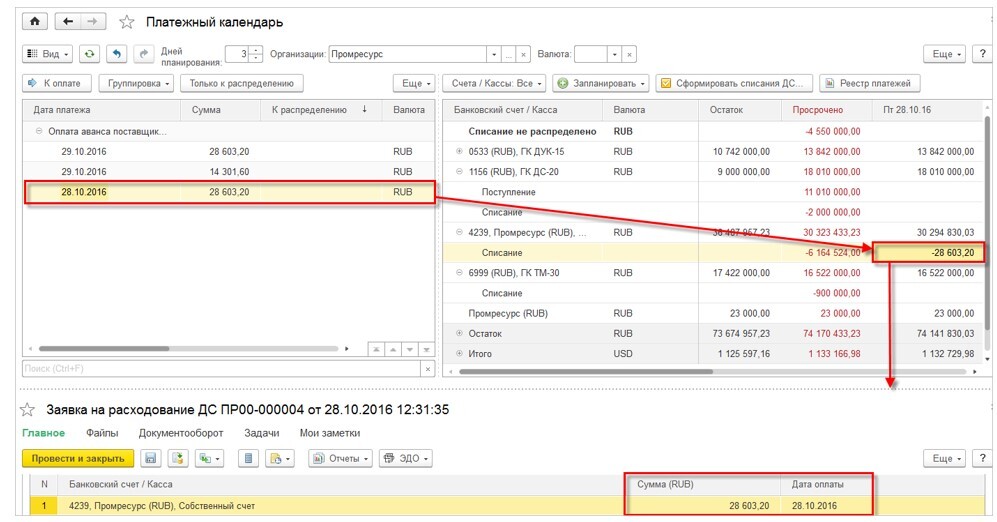Switch to Документооборот tab

(x=181, y=433)
